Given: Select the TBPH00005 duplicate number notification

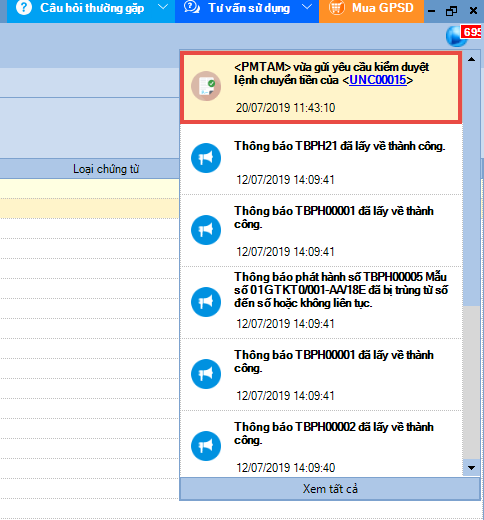Looking at the screenshot, I should pos(321,302).
